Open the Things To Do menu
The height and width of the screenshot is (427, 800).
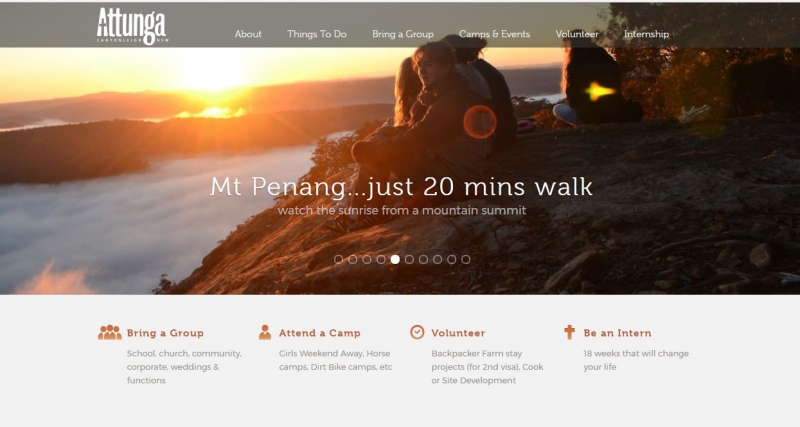317,34
